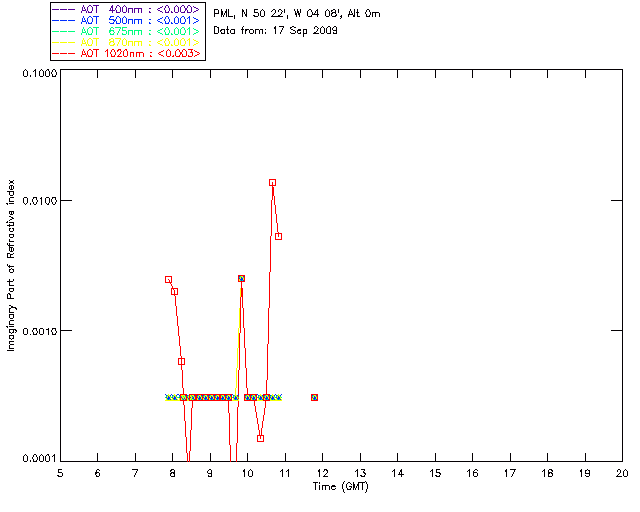Click the x-axis tick label 10
The width and height of the screenshot is (640, 512).
click(x=247, y=473)
